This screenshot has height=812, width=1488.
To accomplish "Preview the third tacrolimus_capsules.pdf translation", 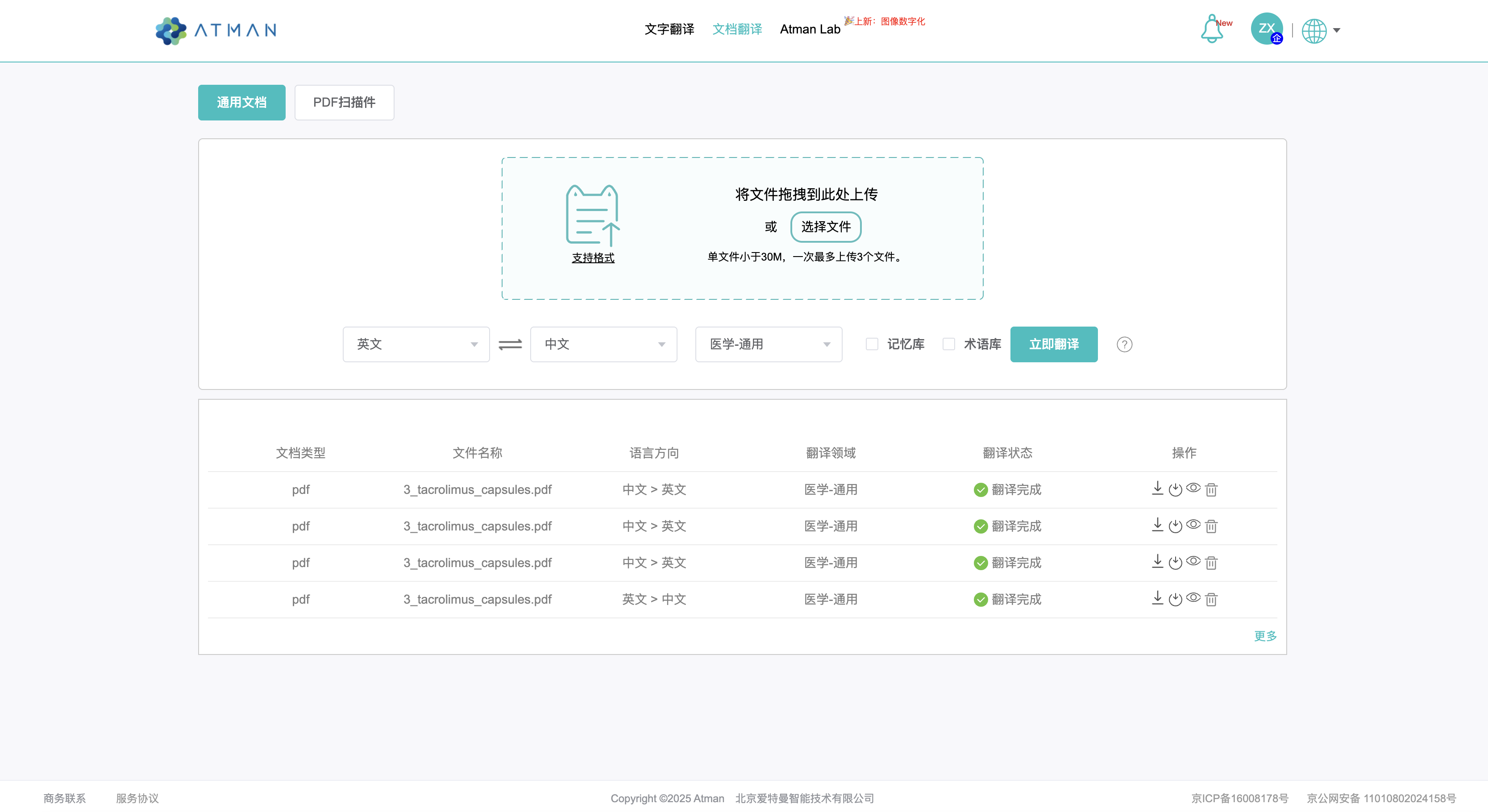I will (x=1193, y=563).
